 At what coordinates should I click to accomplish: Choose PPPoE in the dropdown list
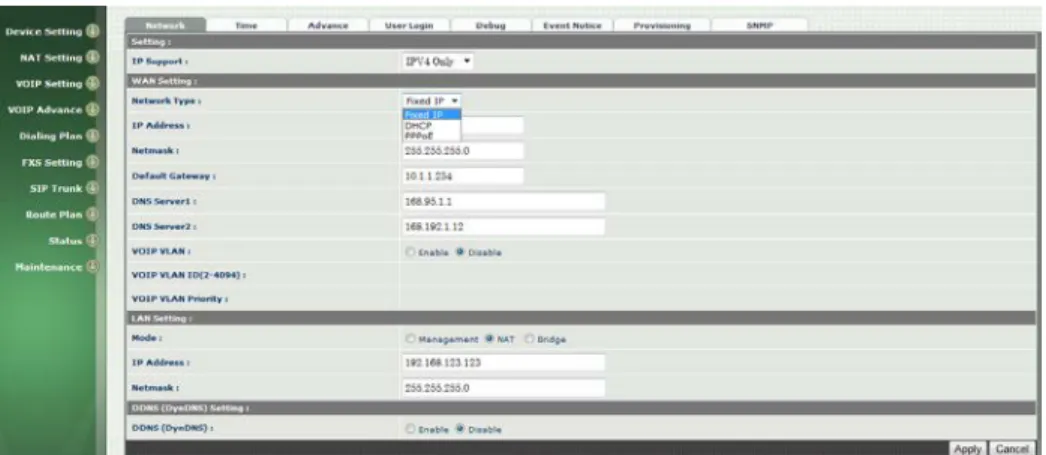432,135
